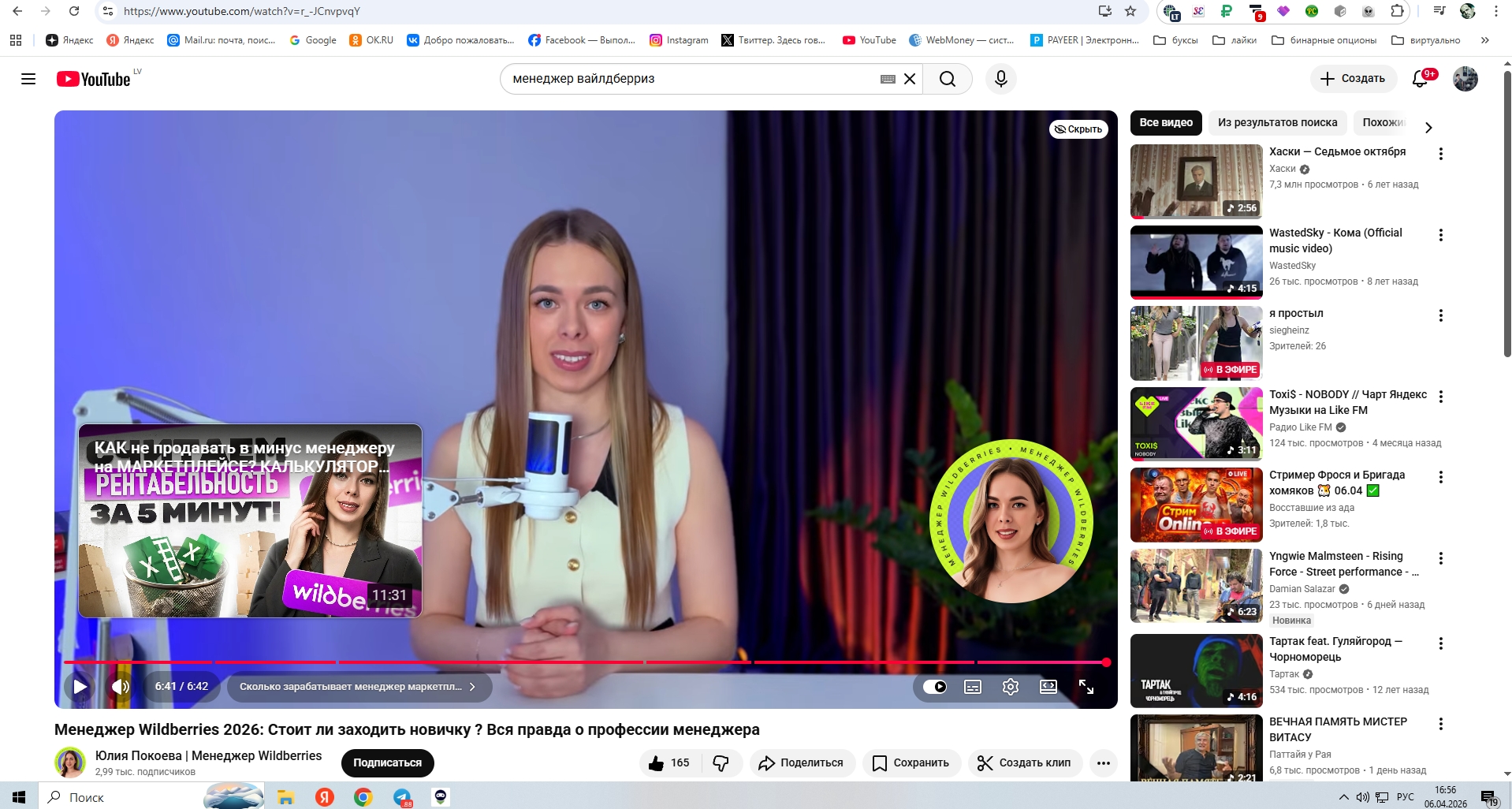Open browser extensions puzzle icon
Image resolution: width=1512 pixels, height=809 pixels.
click(x=1397, y=11)
